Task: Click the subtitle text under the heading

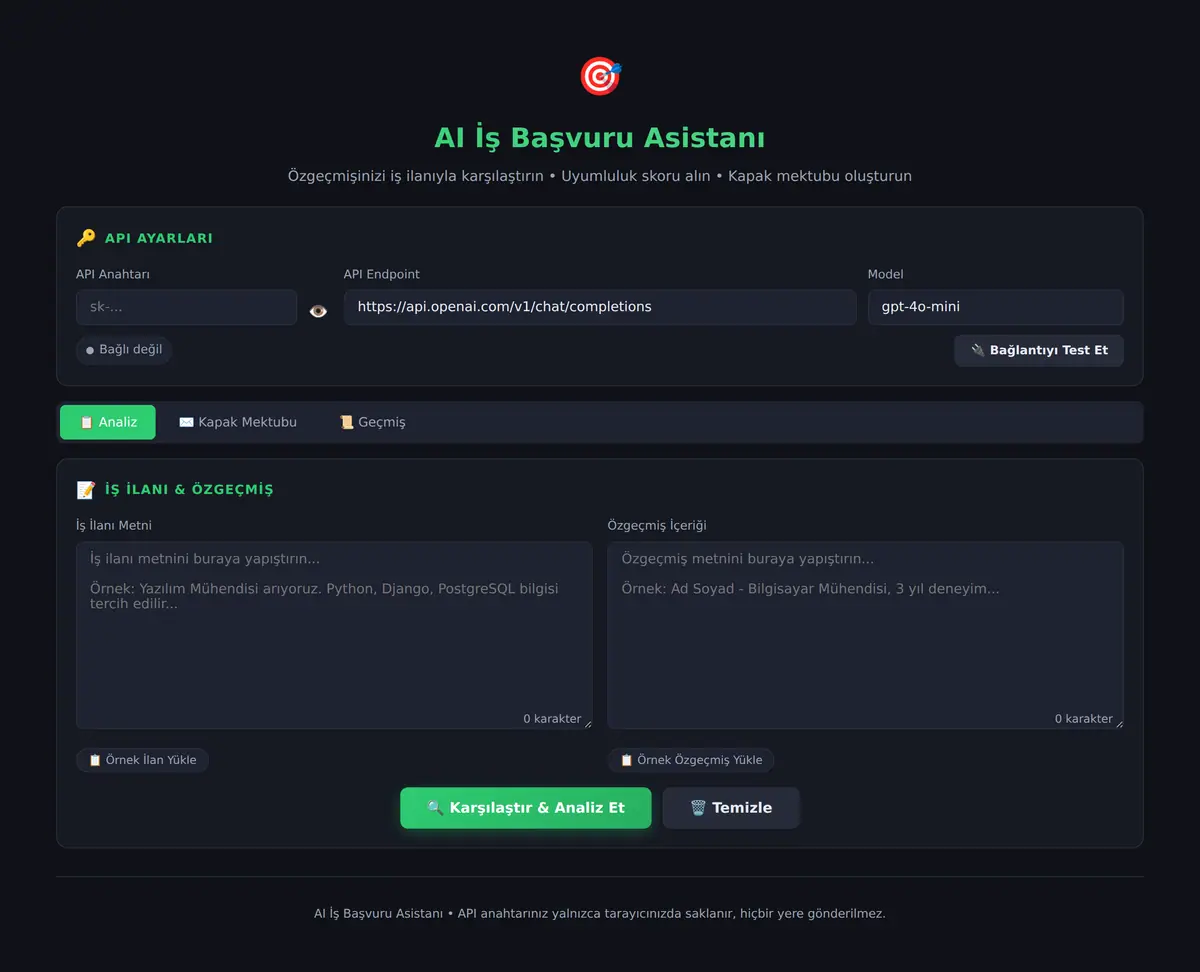Action: click(600, 176)
